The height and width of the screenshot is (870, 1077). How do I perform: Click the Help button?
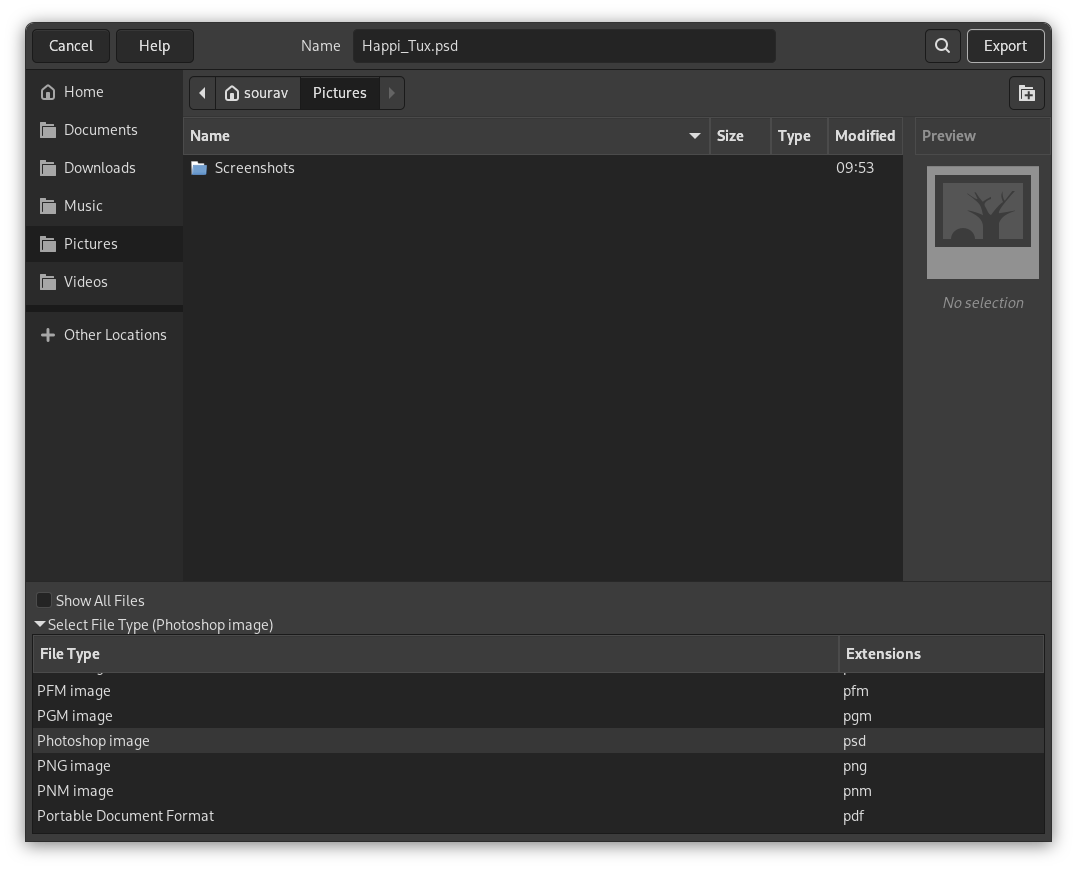(154, 45)
